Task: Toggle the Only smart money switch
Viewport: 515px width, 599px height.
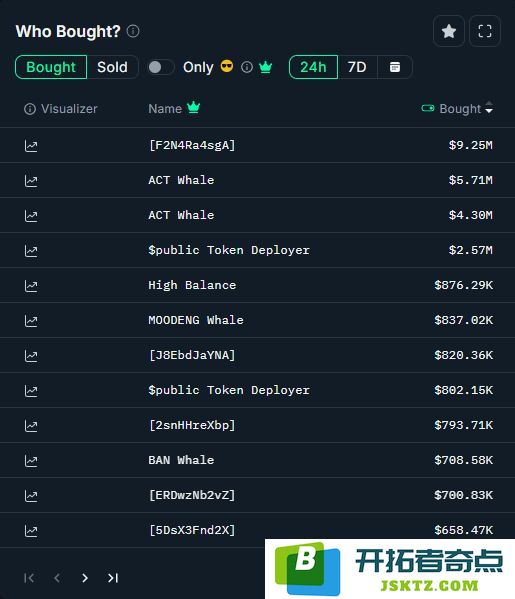Action: [x=161, y=67]
